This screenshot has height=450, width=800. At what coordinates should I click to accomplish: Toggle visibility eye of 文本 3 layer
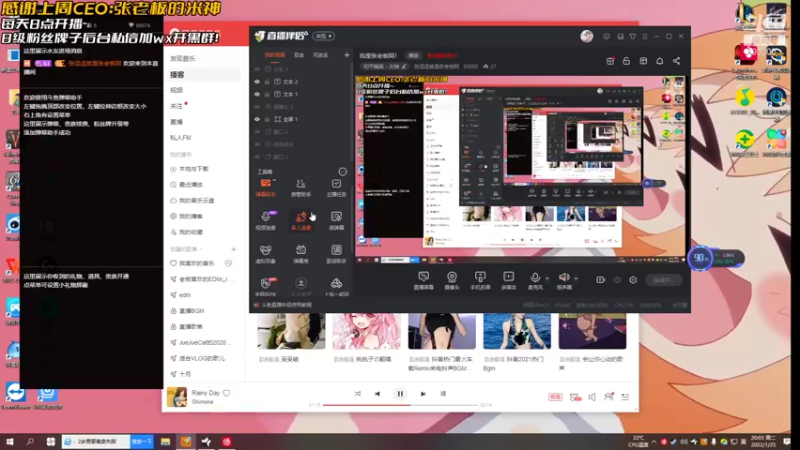pyautogui.click(x=257, y=69)
